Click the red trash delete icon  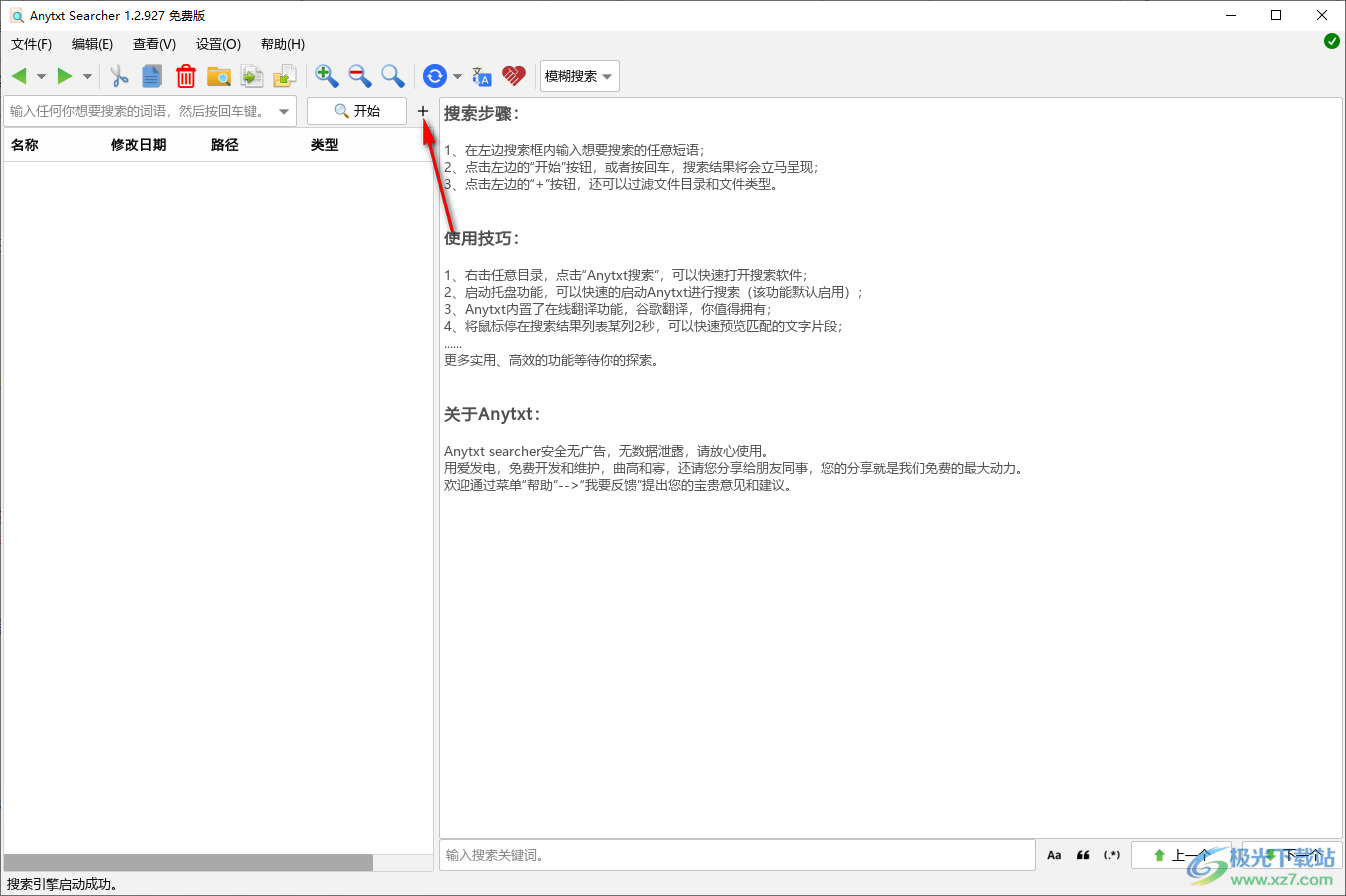186,76
